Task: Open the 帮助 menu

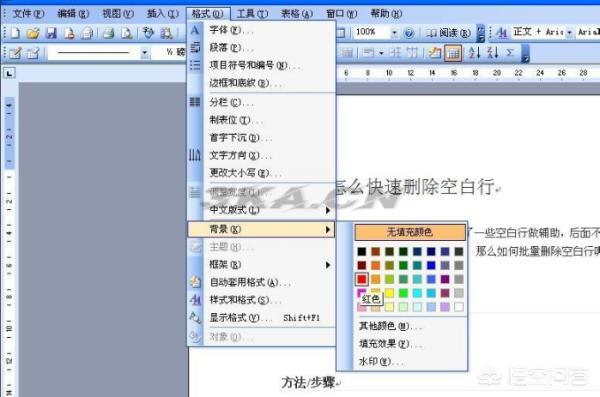Action: (x=386, y=14)
